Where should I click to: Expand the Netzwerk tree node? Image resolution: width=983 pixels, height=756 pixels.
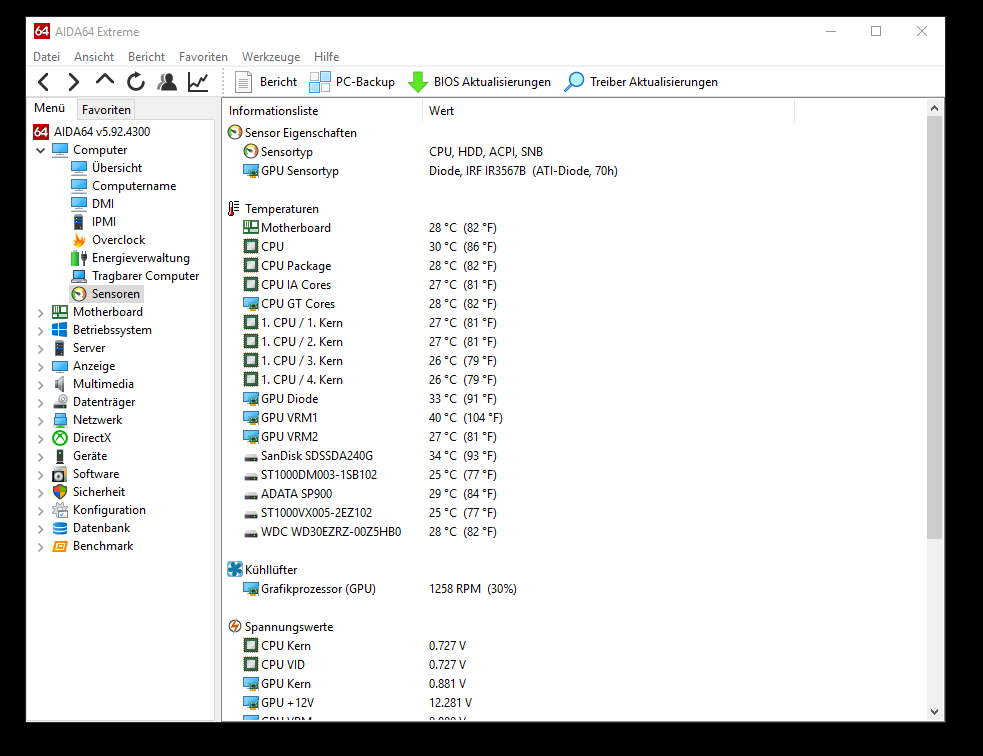point(41,421)
